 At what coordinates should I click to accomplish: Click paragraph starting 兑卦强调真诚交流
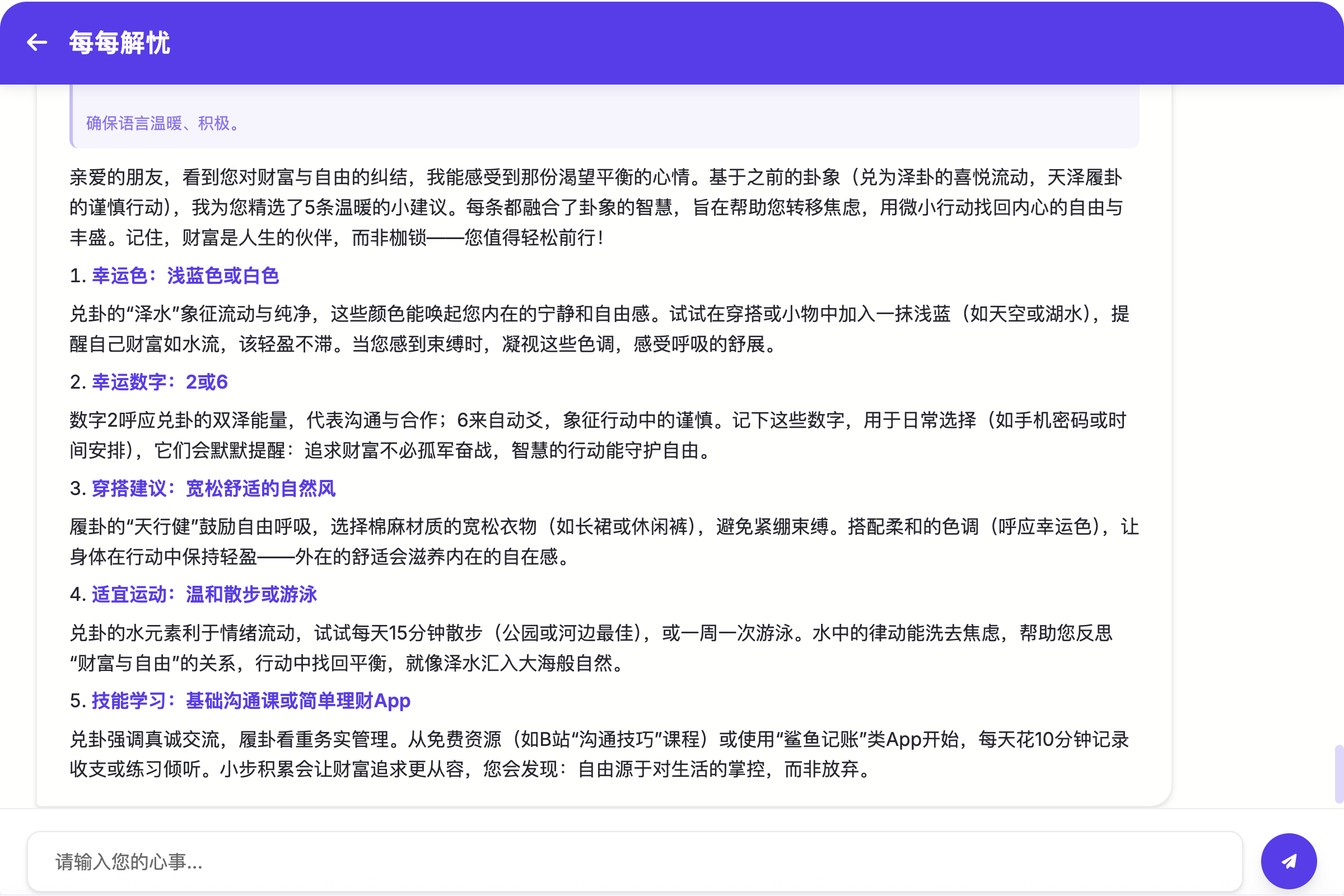599,754
